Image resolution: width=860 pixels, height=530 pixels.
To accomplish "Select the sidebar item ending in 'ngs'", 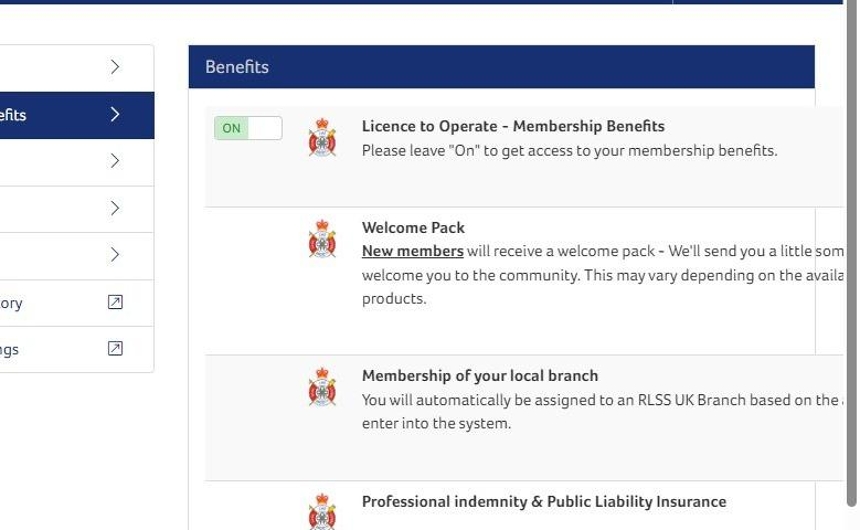I will [77, 349].
